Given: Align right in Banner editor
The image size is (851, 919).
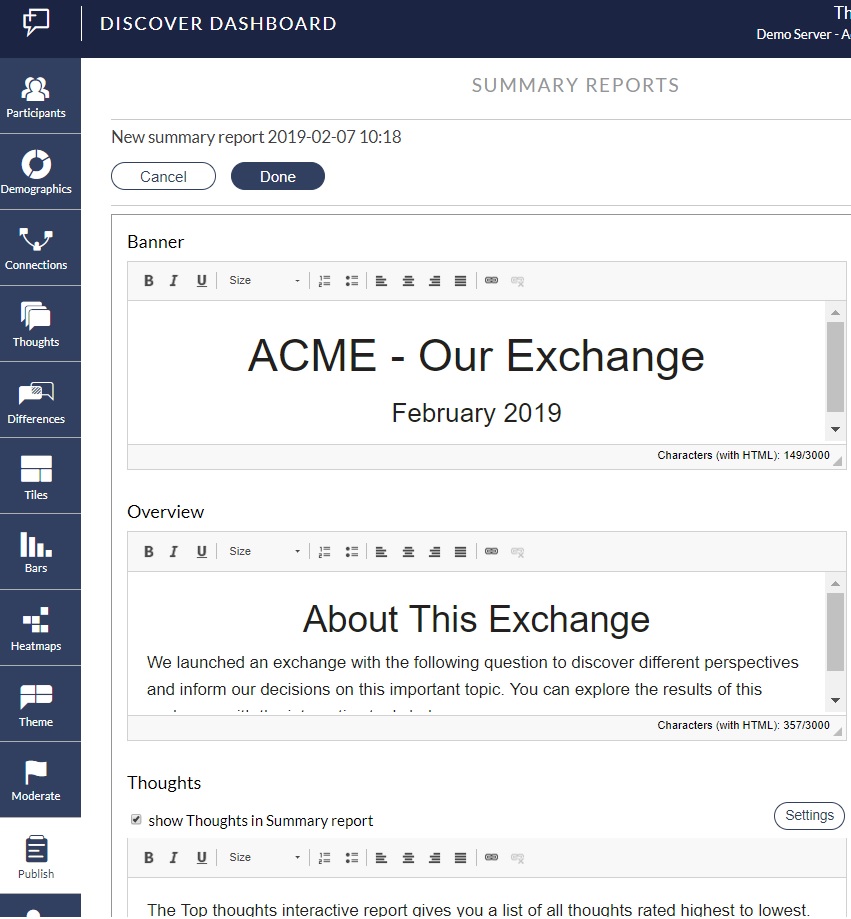Looking at the screenshot, I should click(434, 281).
